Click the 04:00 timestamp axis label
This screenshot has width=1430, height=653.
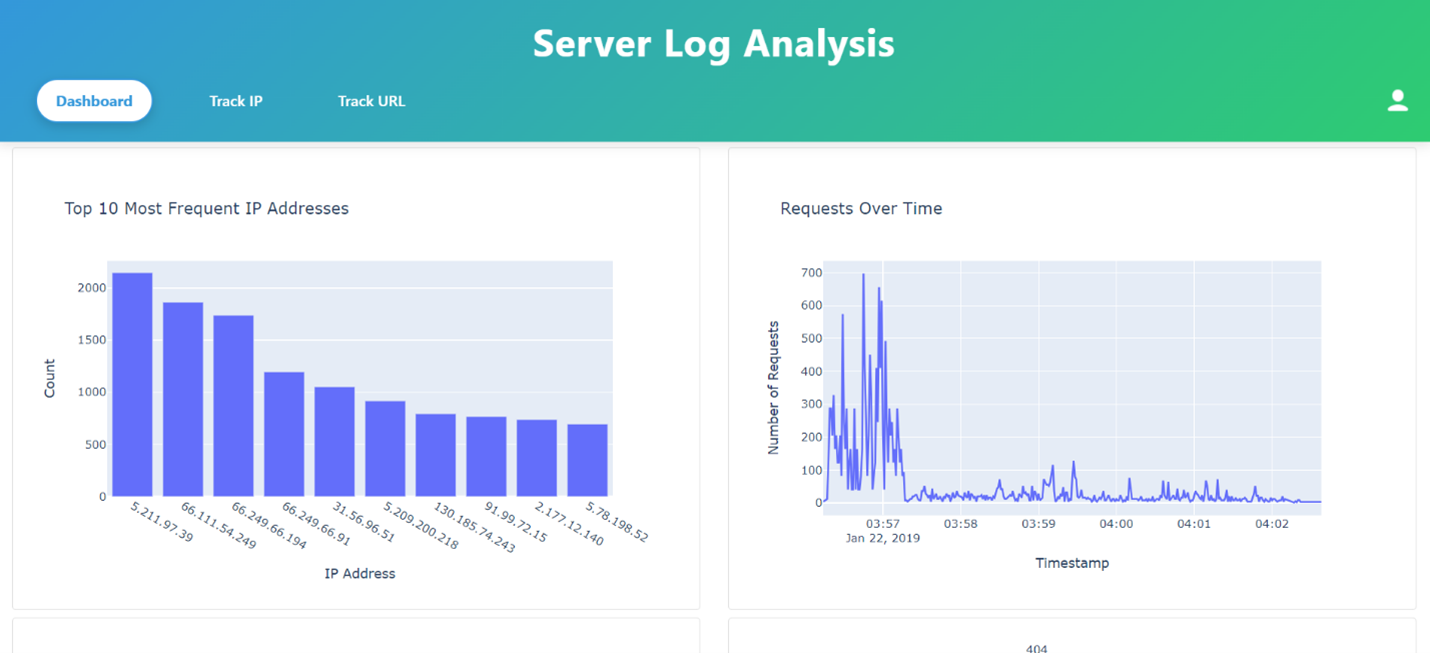(x=1116, y=523)
